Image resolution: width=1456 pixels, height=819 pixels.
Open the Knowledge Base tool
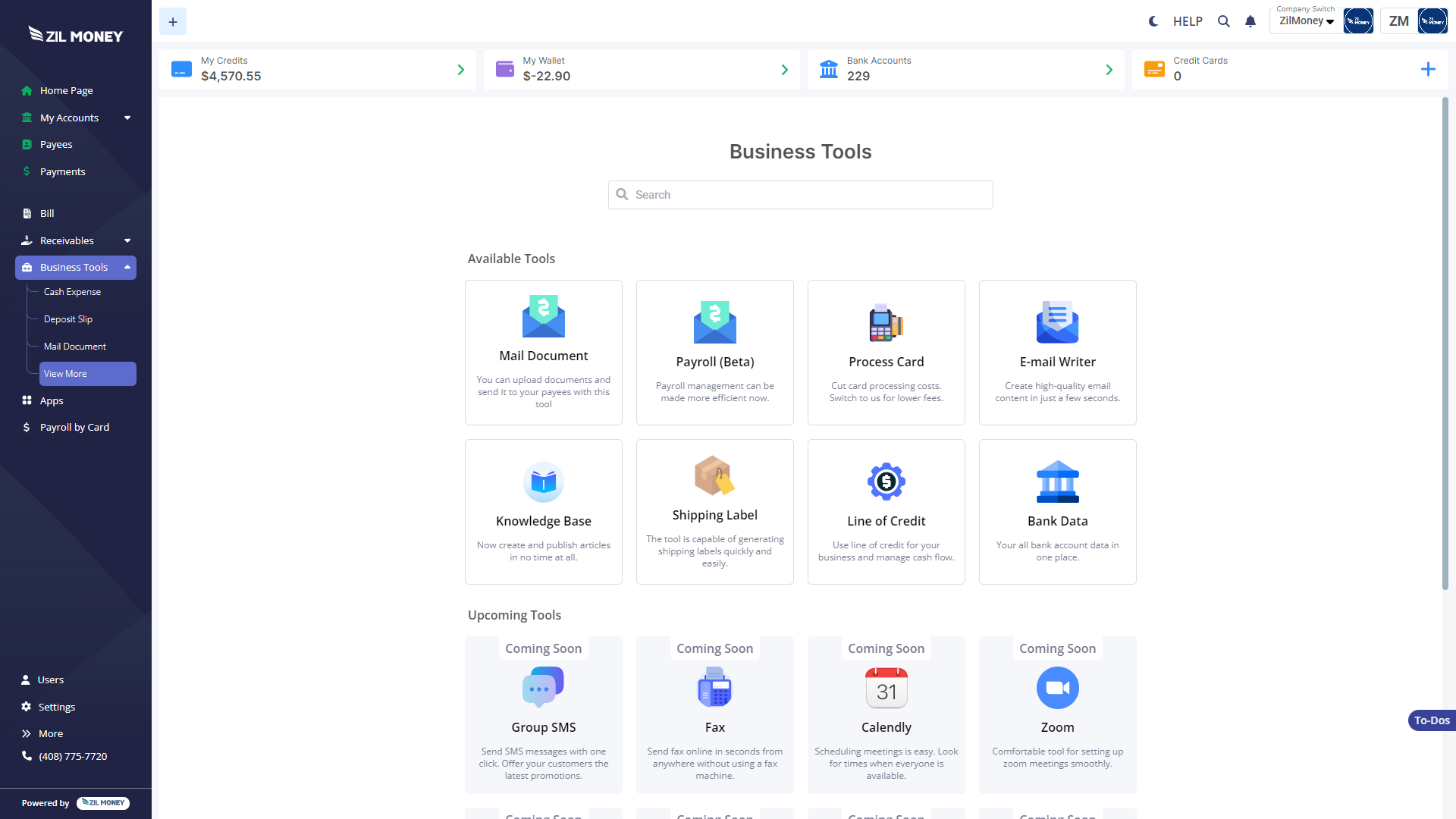[543, 512]
